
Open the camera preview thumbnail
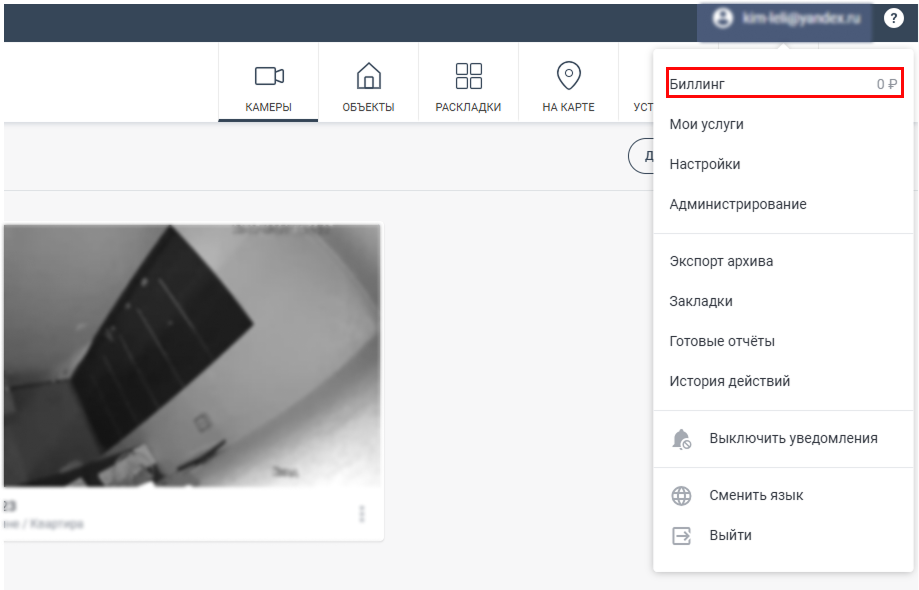[x=192, y=355]
